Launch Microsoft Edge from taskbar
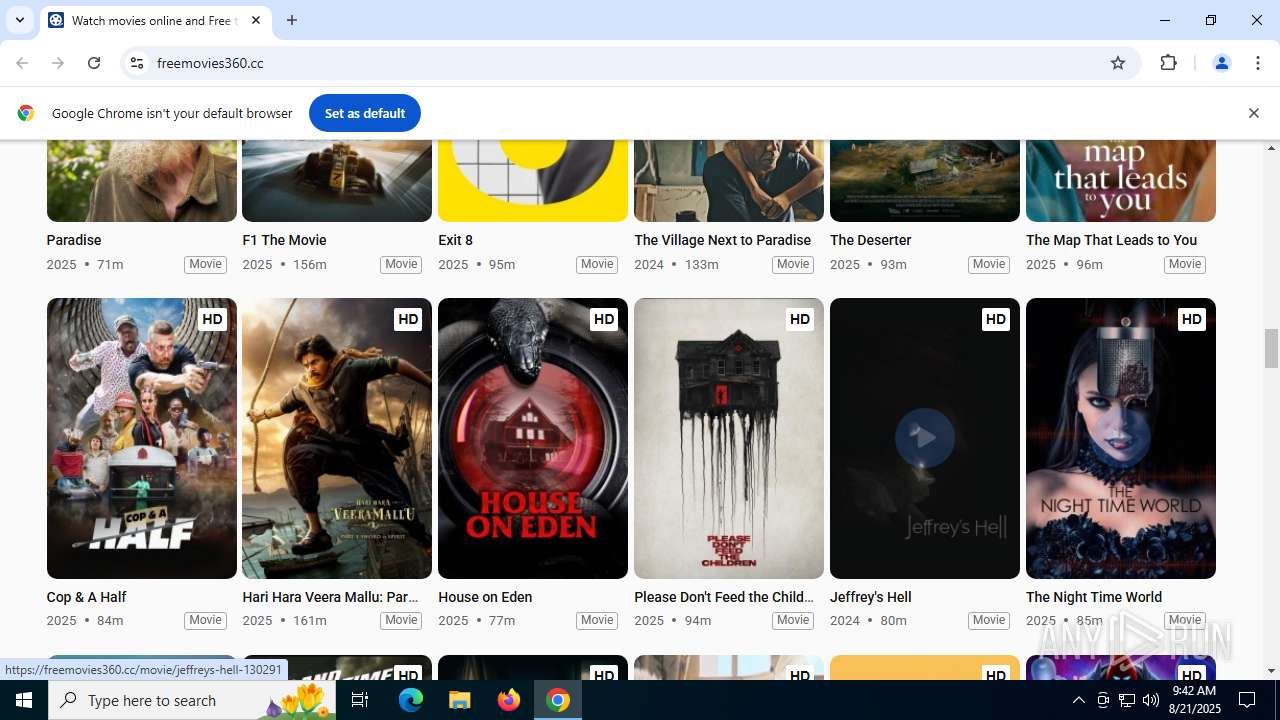Viewport: 1280px width, 720px height. pos(411,700)
